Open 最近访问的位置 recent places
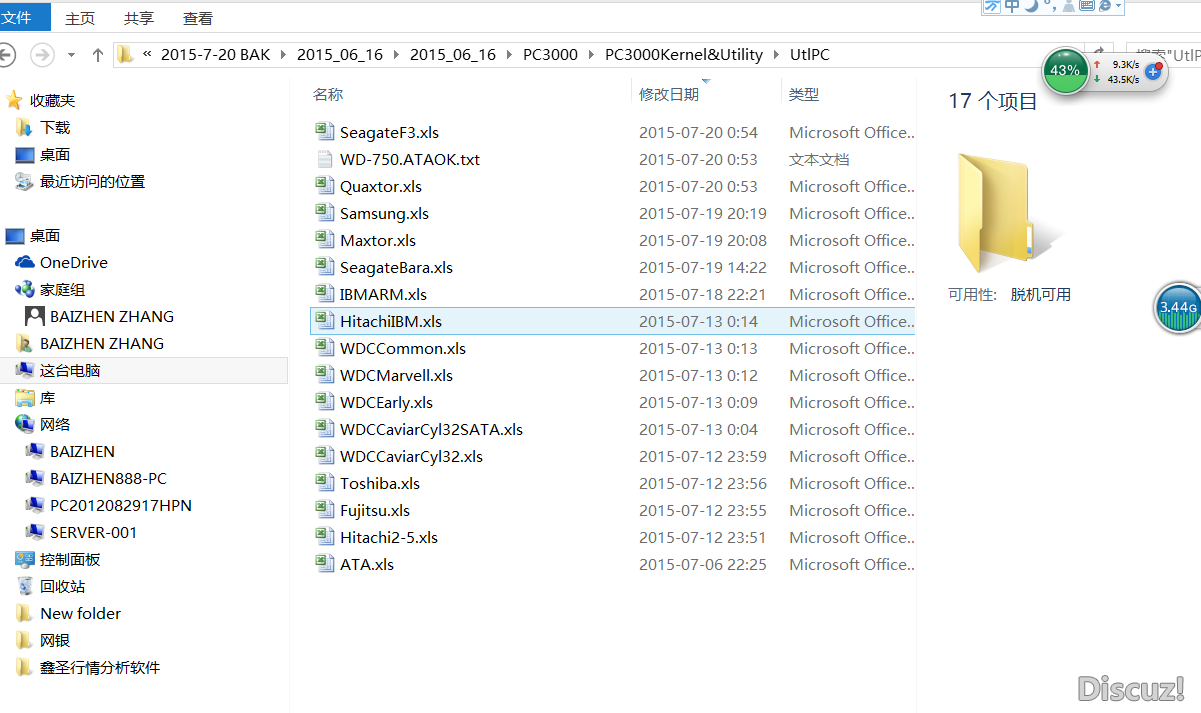The image size is (1201, 713). tap(92, 181)
